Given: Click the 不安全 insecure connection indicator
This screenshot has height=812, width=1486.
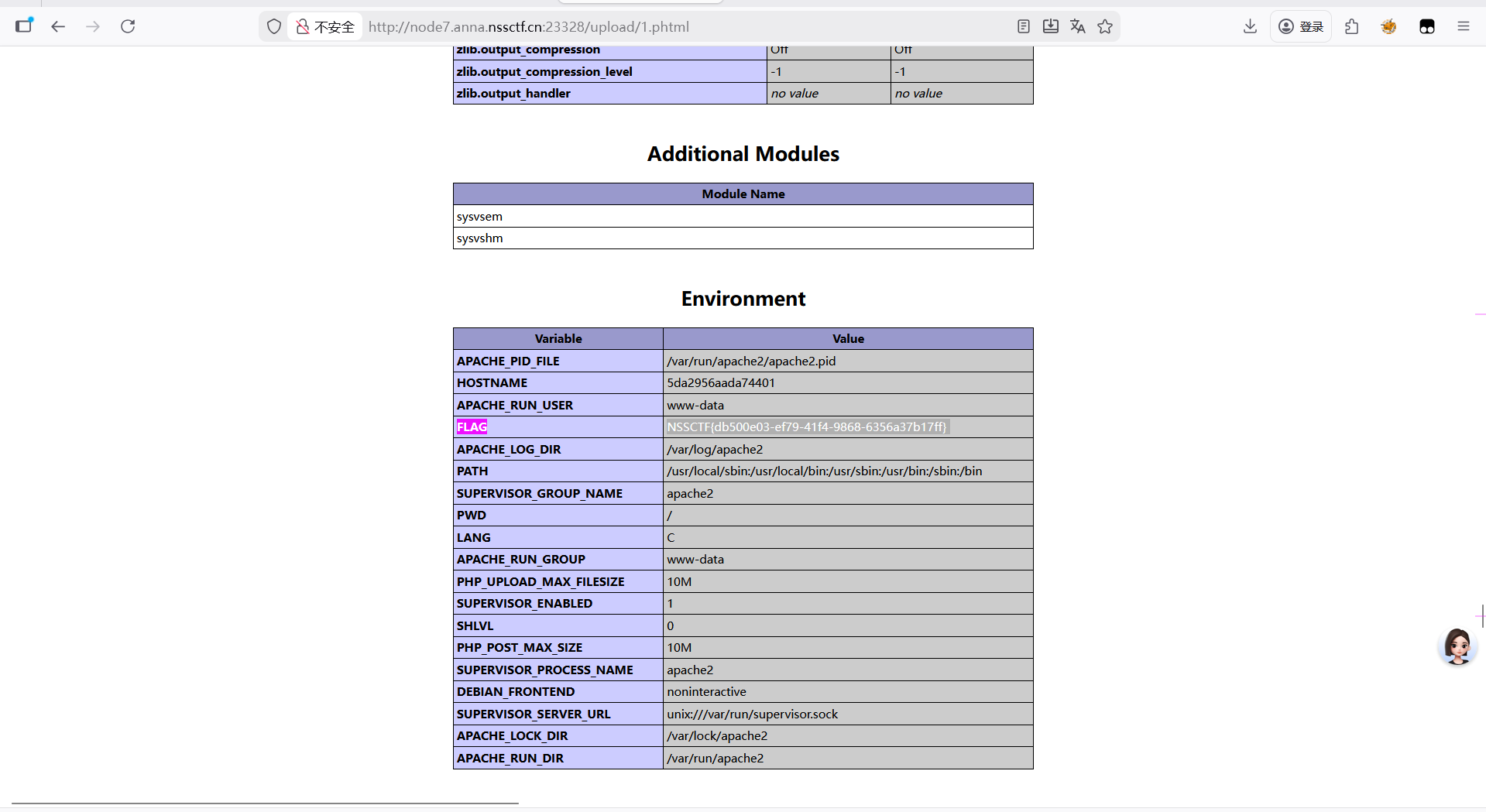Looking at the screenshot, I should 325,27.
